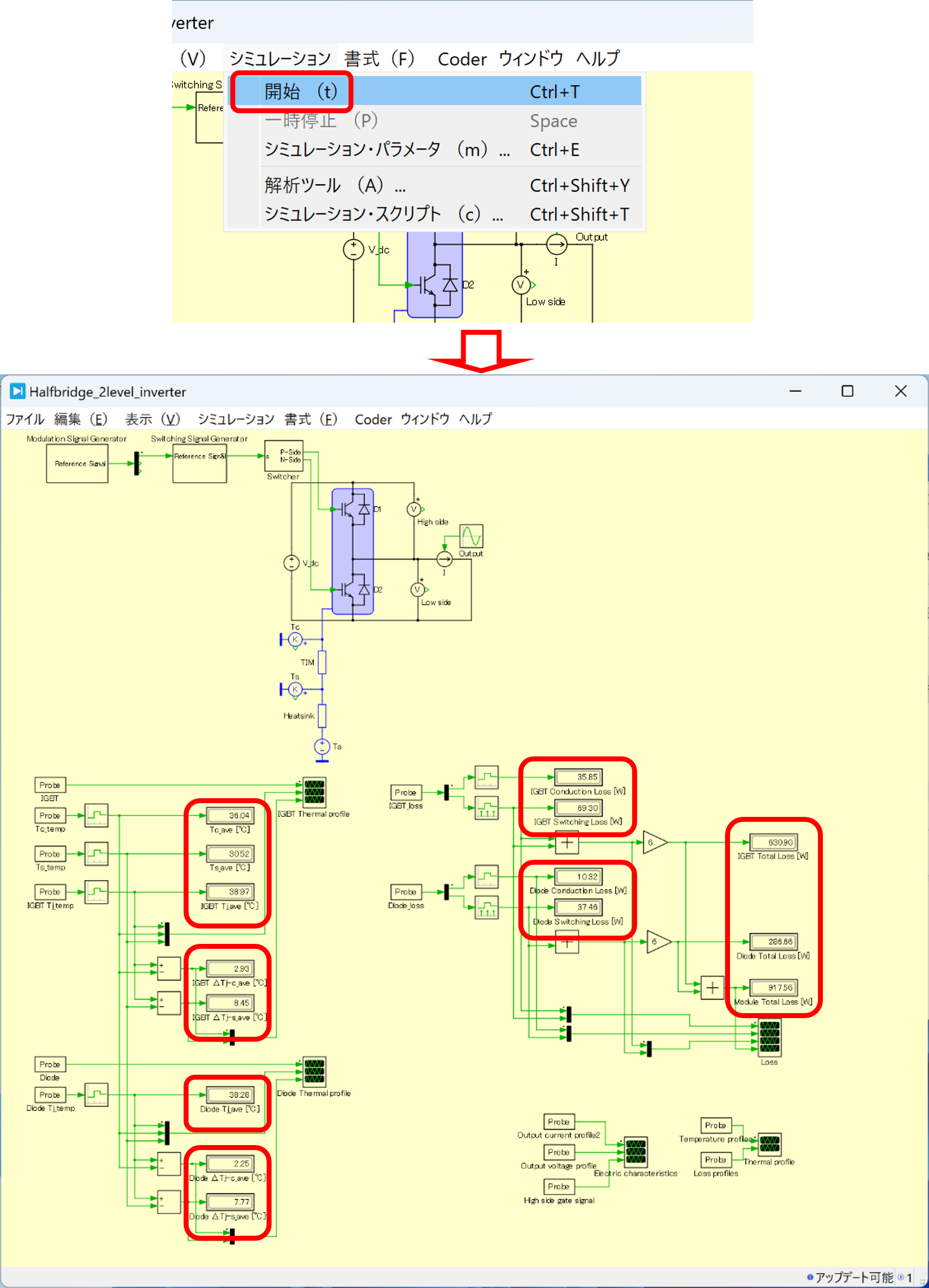Open the Coder menu in lower window

click(x=373, y=419)
